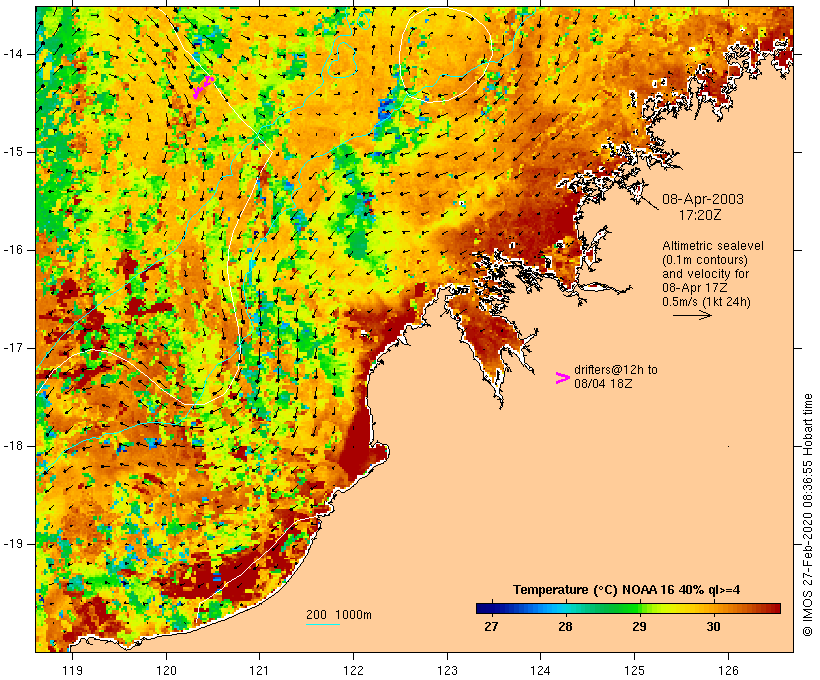Click the '(0.1m contours)' text
This screenshot has height=680, width=820.
(704, 260)
